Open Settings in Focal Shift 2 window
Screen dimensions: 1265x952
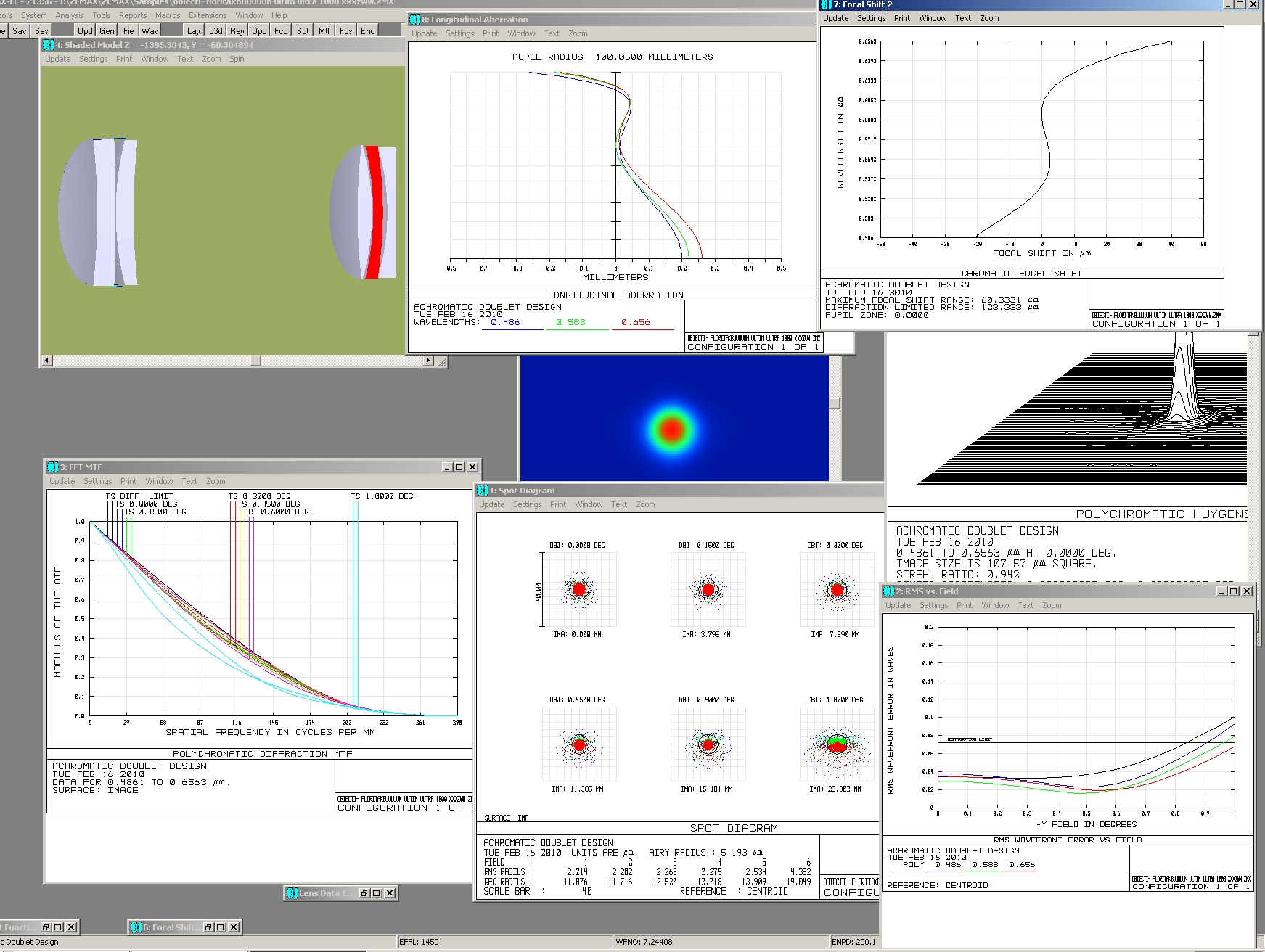tap(871, 19)
